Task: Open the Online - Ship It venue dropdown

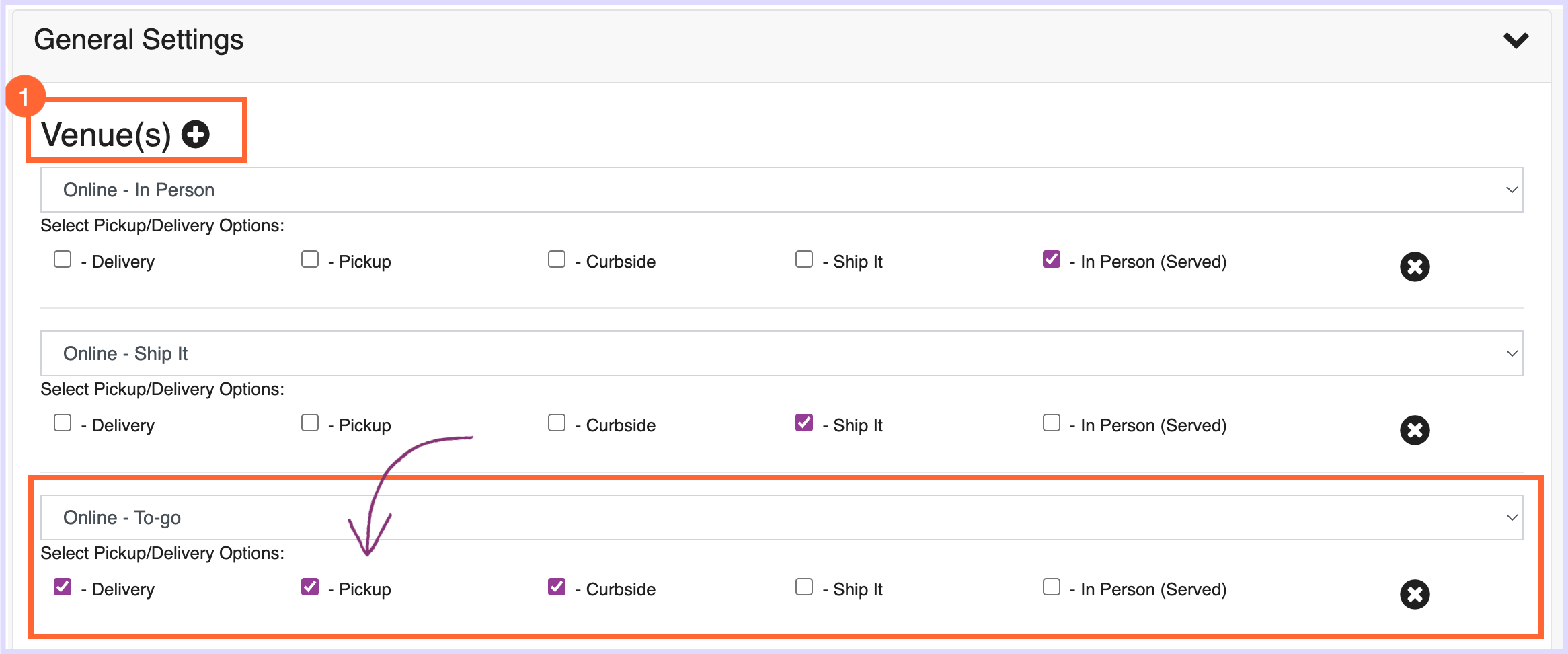Action: coord(781,353)
